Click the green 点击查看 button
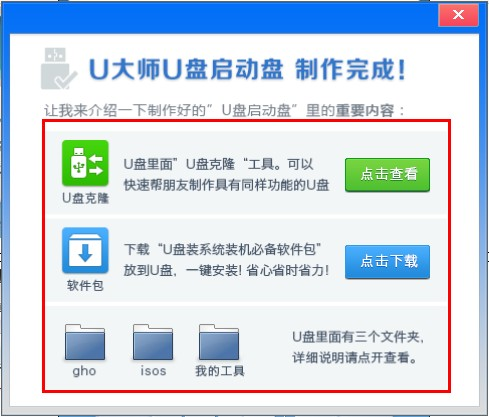This screenshot has width=489, height=417. coord(387,175)
